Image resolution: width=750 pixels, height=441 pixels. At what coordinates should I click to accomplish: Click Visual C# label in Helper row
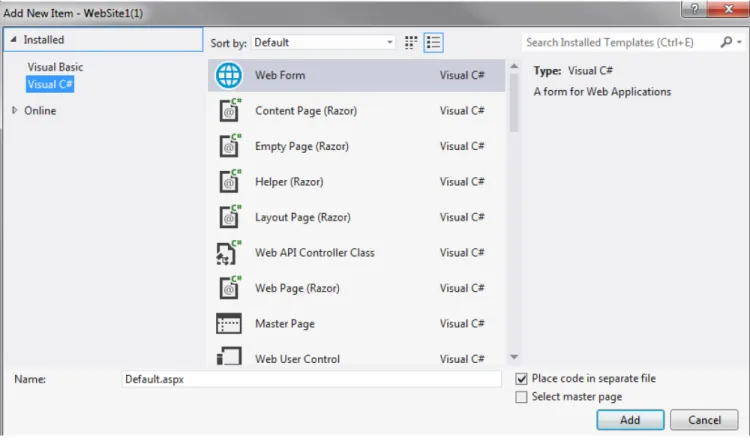tap(462, 182)
